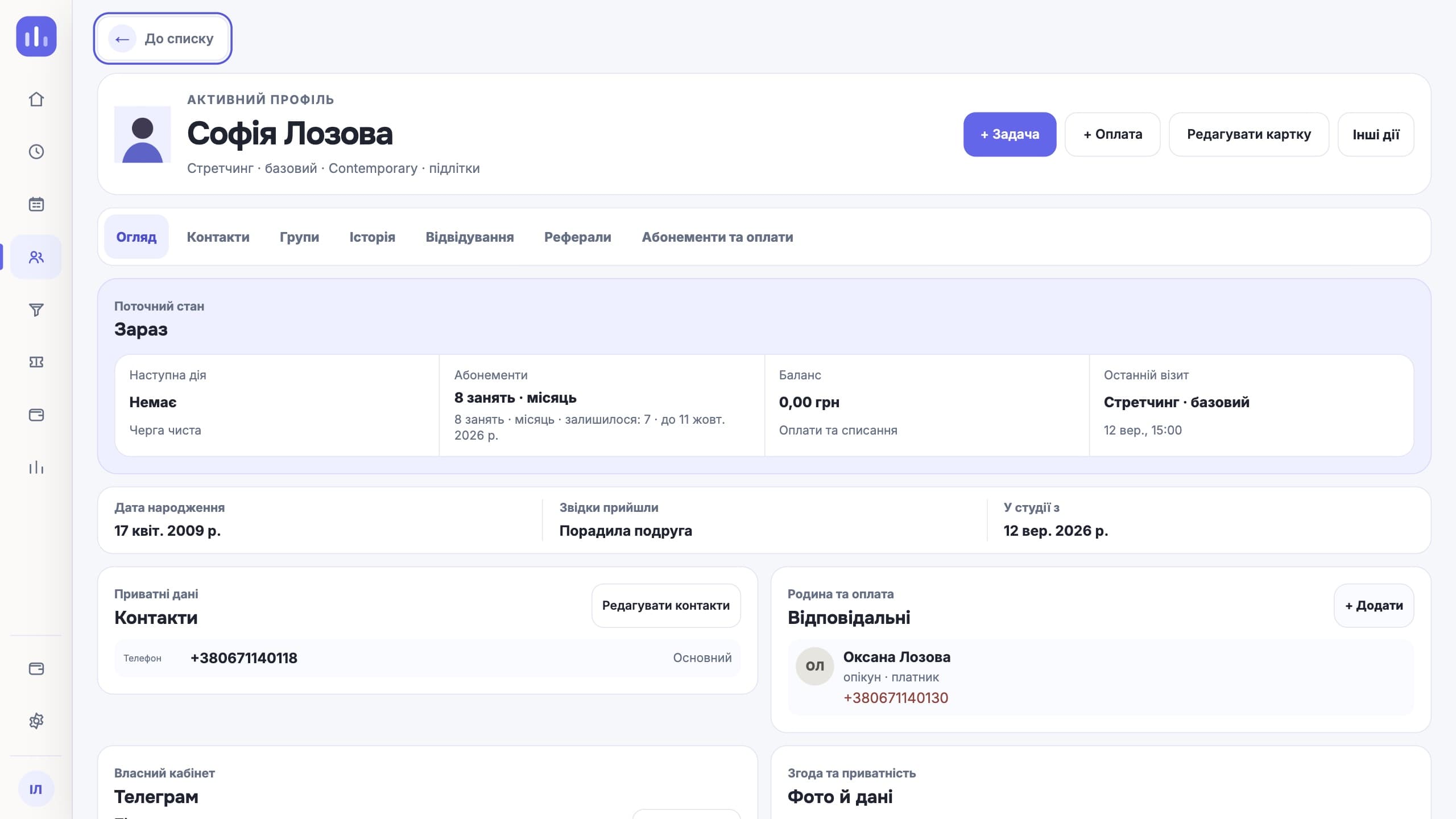This screenshot has height=819, width=1456.
Task: Click Порадила подруга source value
Action: point(626,531)
